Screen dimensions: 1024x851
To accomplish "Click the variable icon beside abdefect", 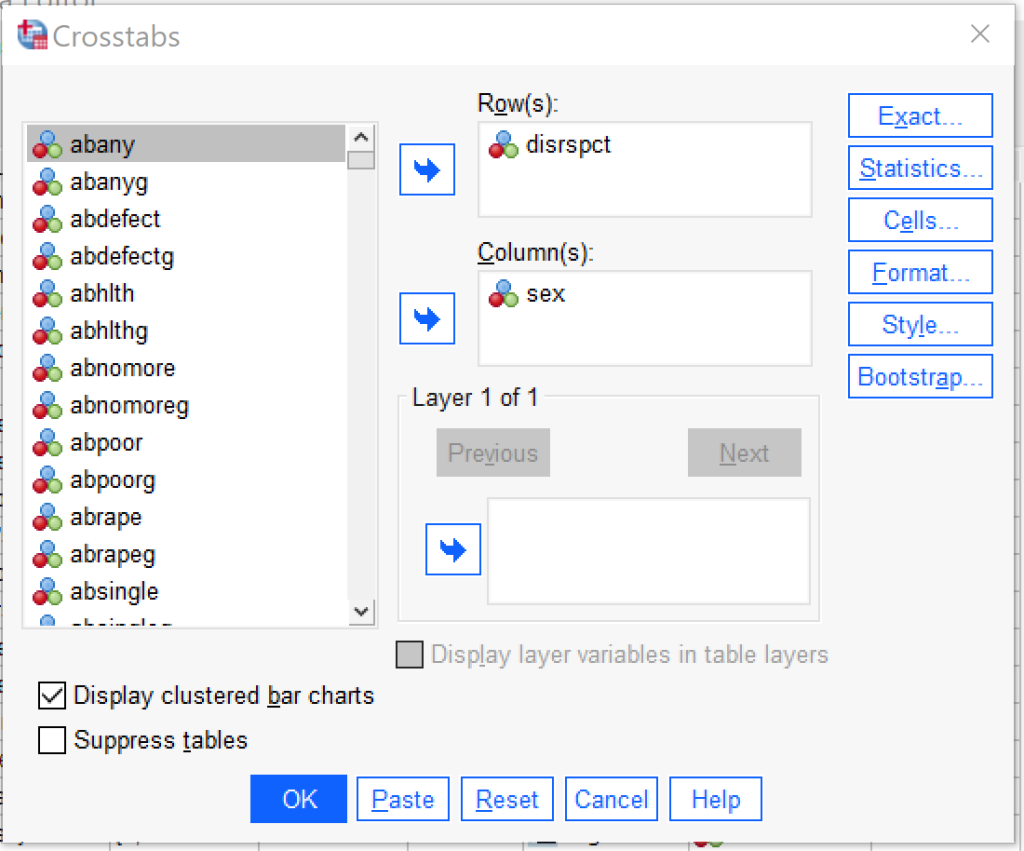I will 46,219.
